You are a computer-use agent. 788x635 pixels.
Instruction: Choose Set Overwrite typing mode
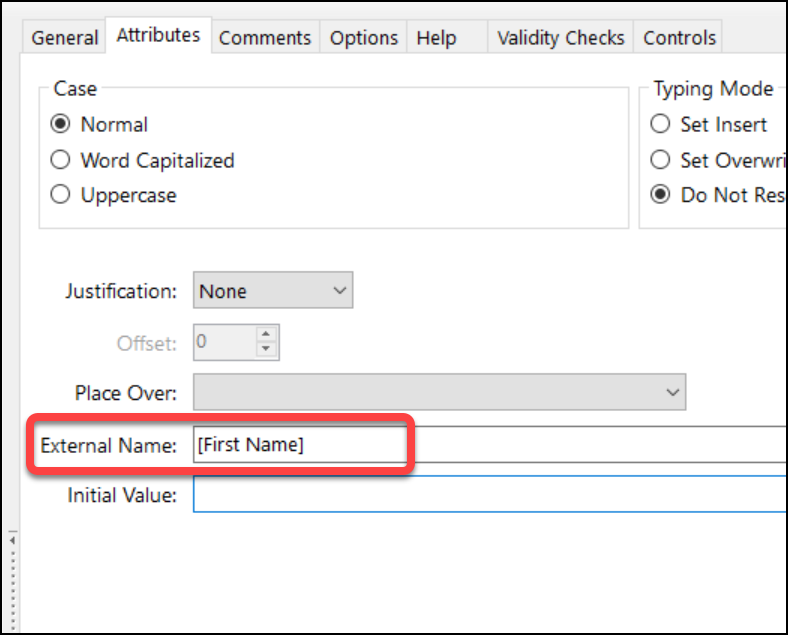660,160
